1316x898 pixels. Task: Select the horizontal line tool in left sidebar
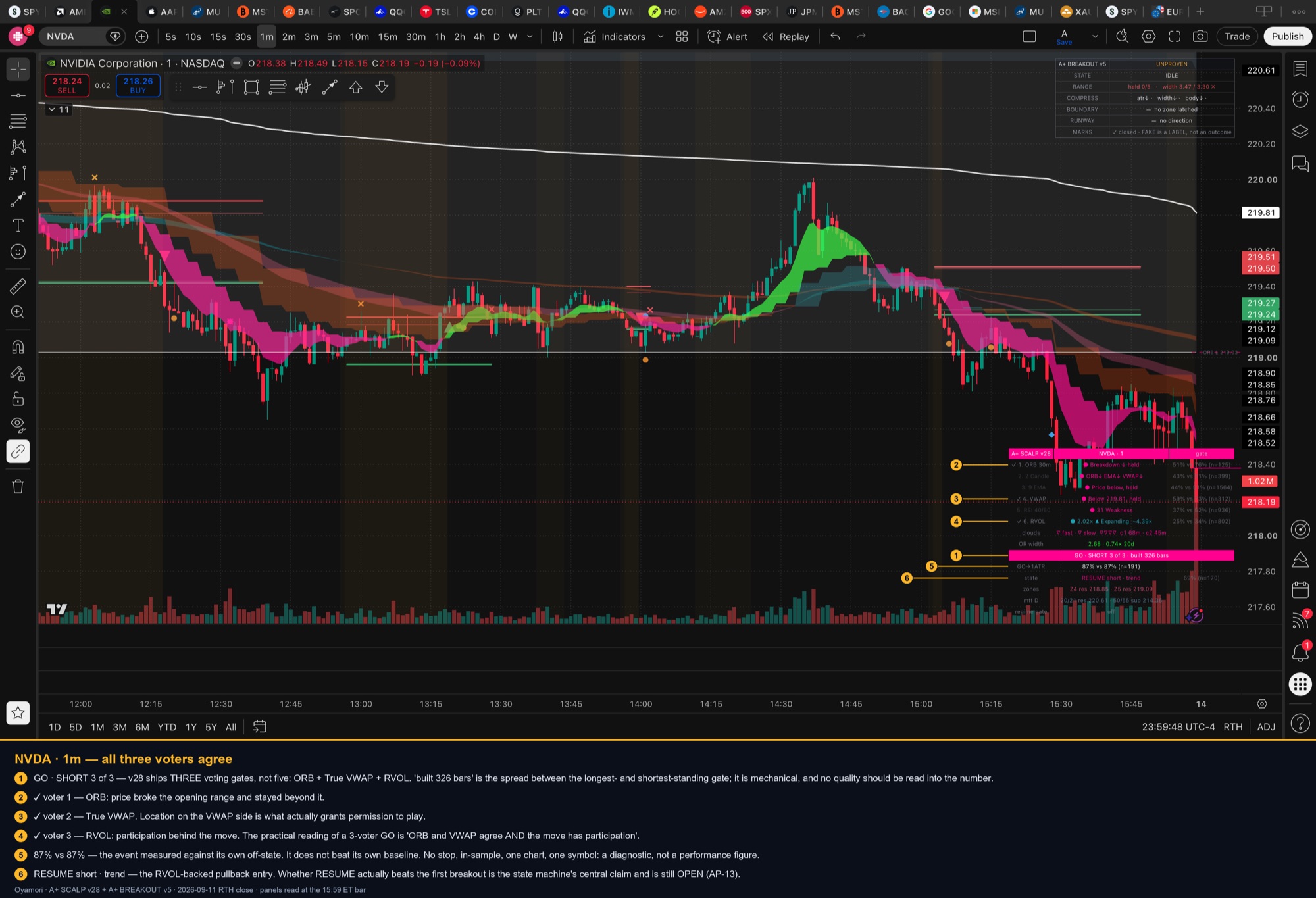click(x=18, y=95)
